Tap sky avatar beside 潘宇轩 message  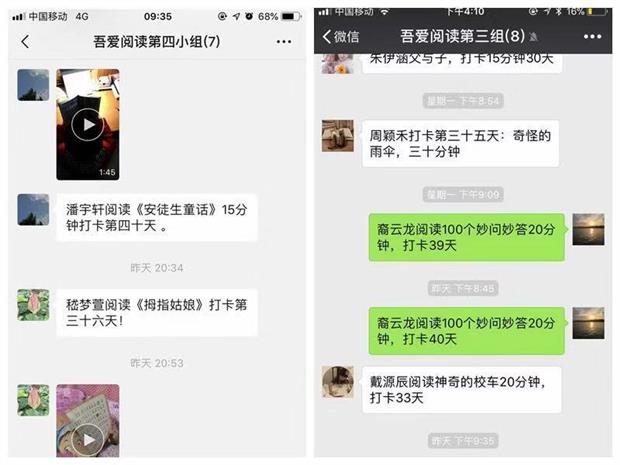[x=33, y=210]
